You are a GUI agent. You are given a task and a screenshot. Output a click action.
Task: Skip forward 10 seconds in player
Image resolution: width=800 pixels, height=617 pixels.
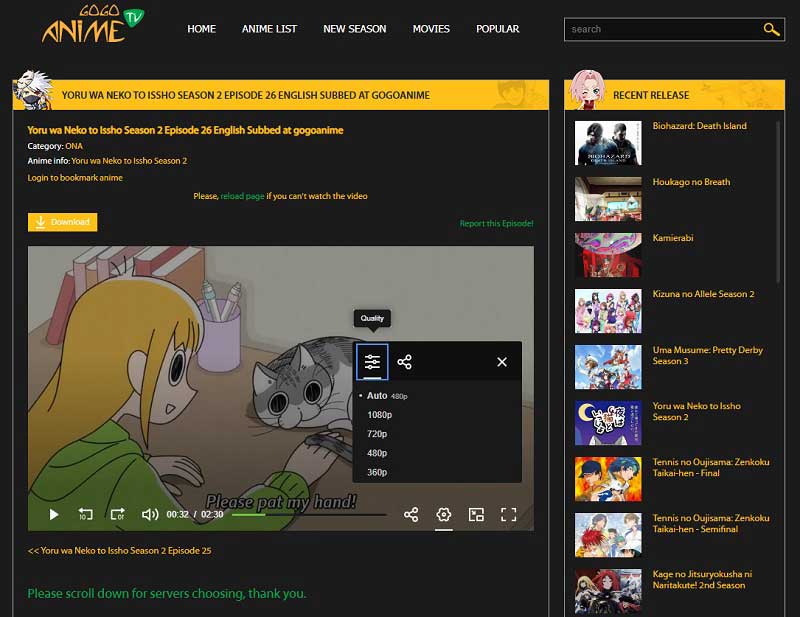117,514
